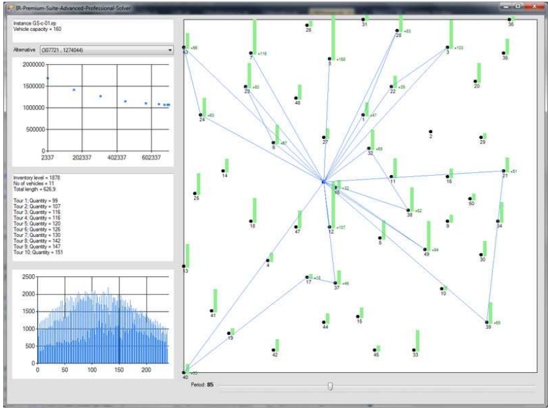
Task: Close the solver window
Action: [x=534, y=6]
